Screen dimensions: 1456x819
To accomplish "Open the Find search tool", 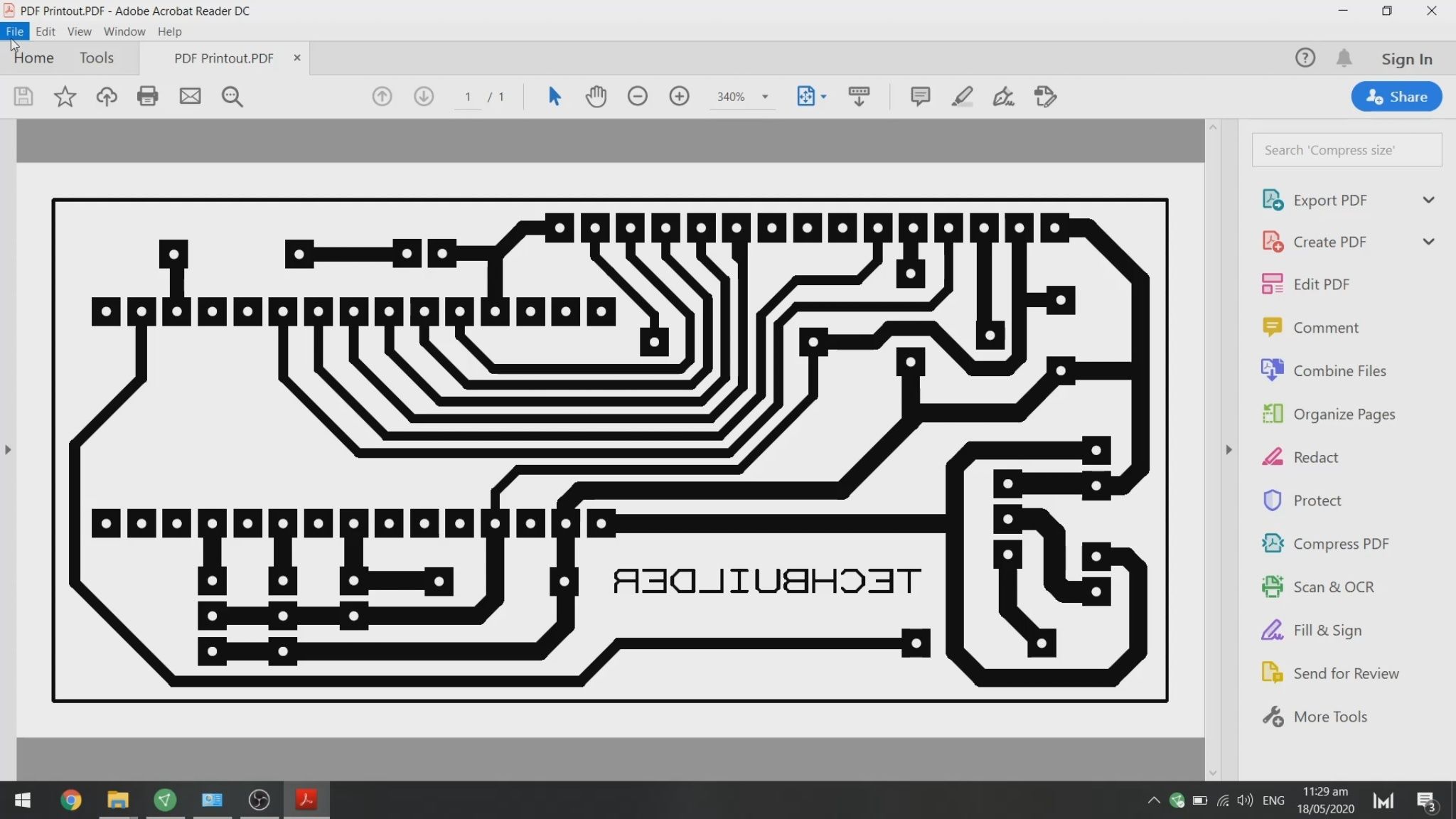I will [232, 96].
